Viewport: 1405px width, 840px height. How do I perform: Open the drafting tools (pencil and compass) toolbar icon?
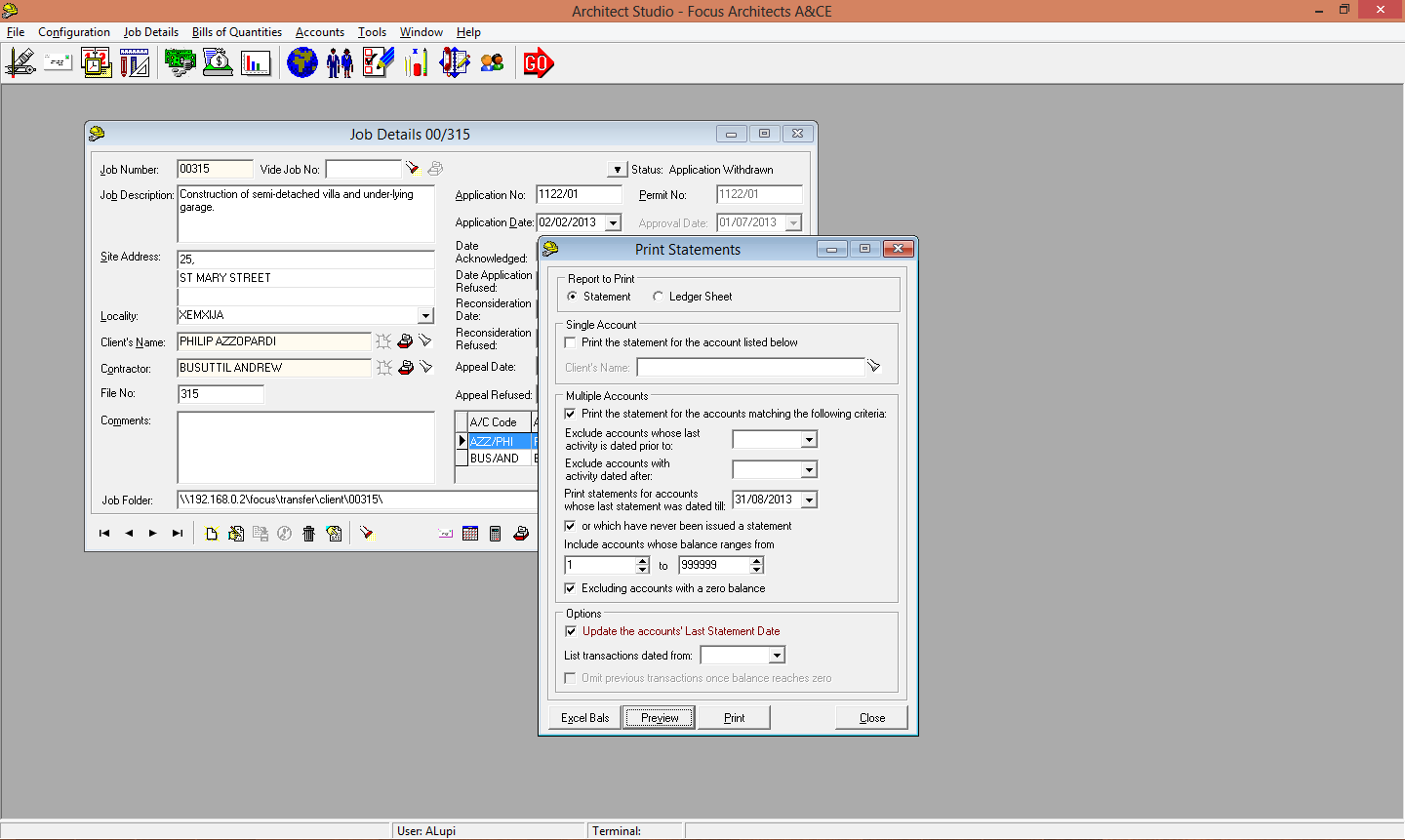[20, 63]
